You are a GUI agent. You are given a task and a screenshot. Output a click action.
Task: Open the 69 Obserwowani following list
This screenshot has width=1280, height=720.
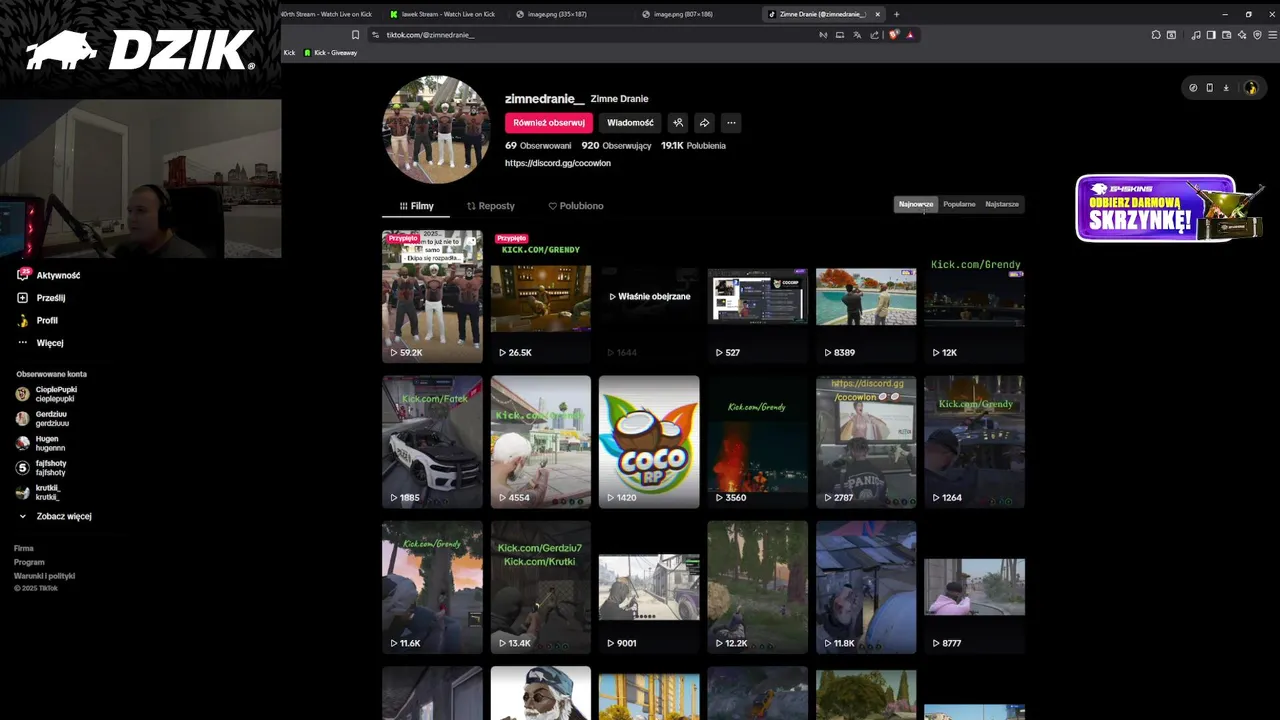pos(538,146)
